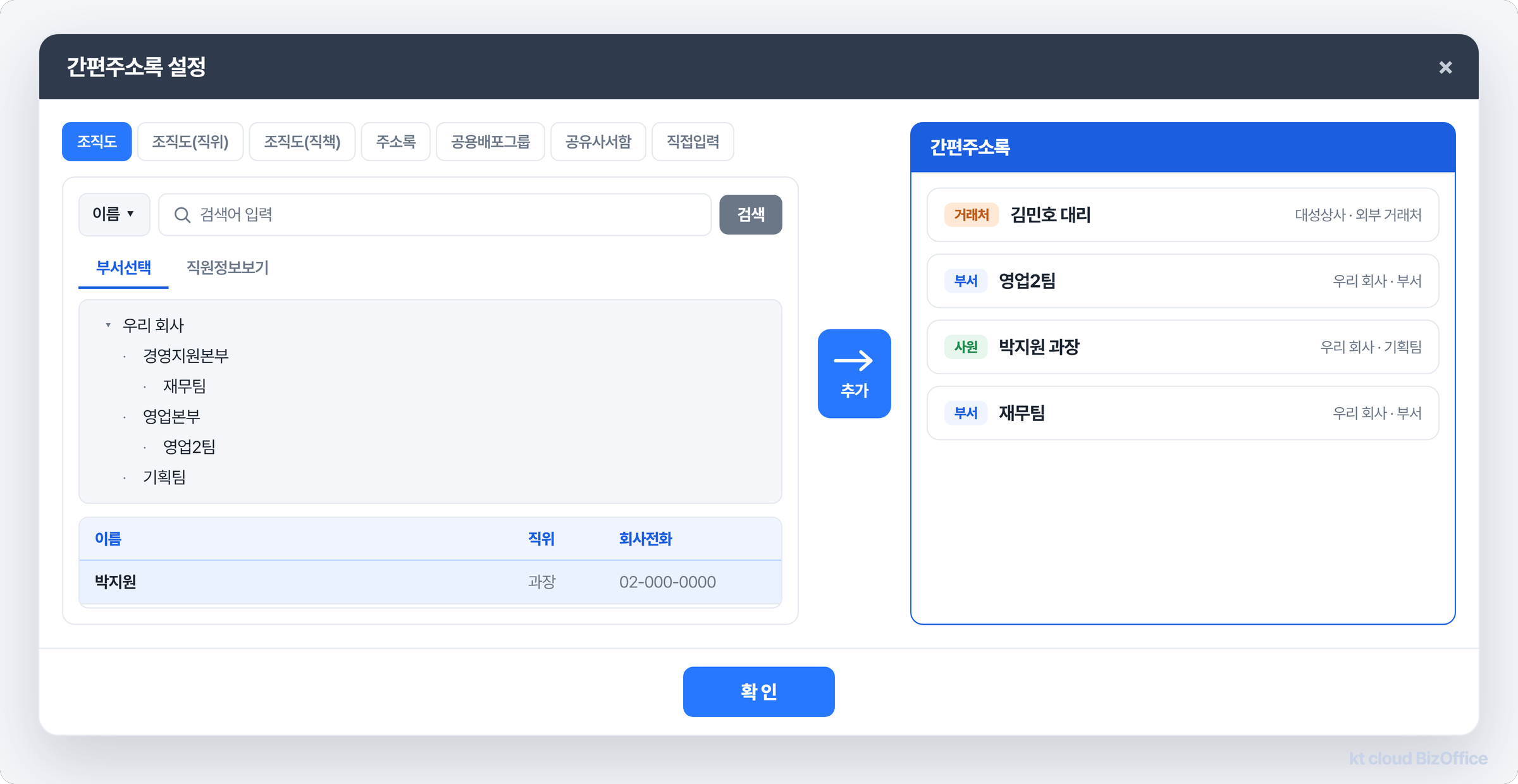Open the 이름 search type dropdown
The width and height of the screenshot is (1518, 784).
coord(114,214)
